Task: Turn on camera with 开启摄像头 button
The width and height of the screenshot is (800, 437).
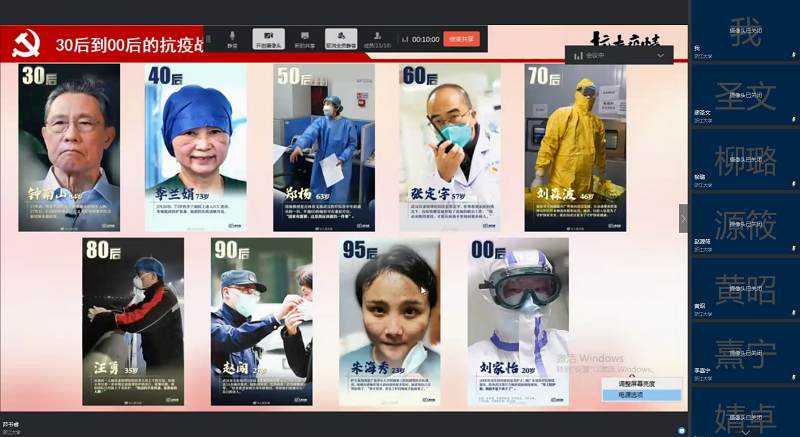Action: coord(268,38)
